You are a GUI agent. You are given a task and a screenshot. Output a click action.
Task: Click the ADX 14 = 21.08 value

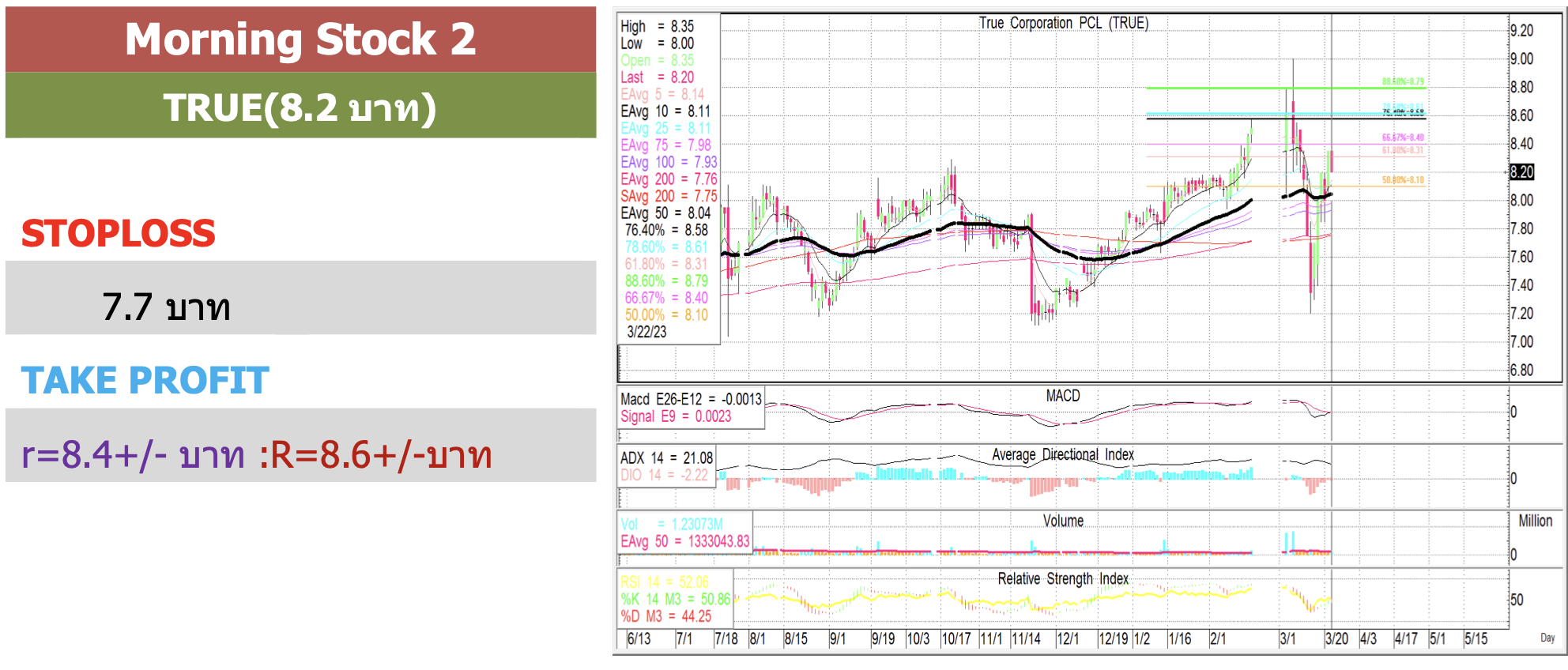[666, 458]
